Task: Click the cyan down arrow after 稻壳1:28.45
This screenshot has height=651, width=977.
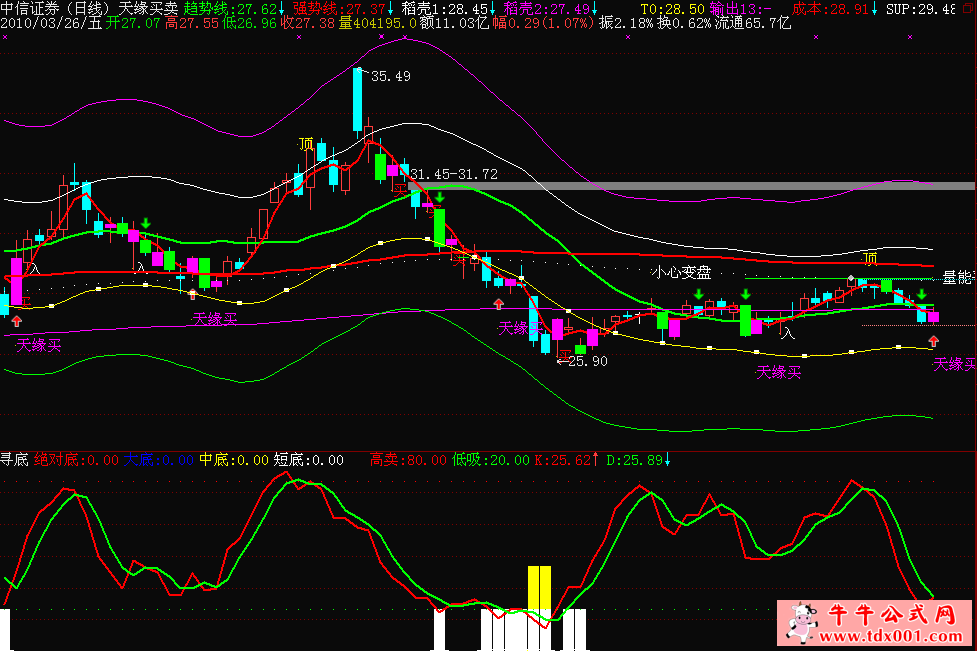Action: pos(492,9)
